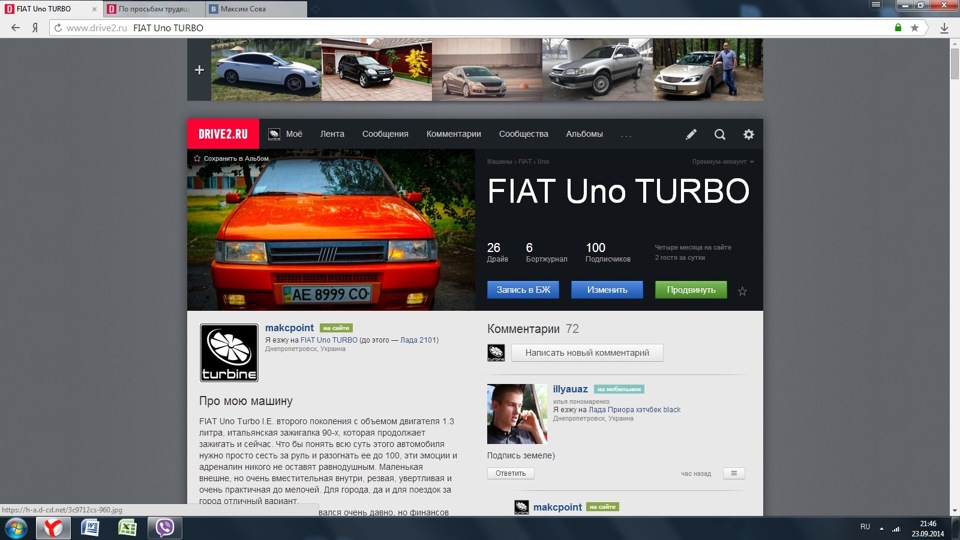
Task: Click Ответить under illyauaz comment
Action: (x=511, y=473)
